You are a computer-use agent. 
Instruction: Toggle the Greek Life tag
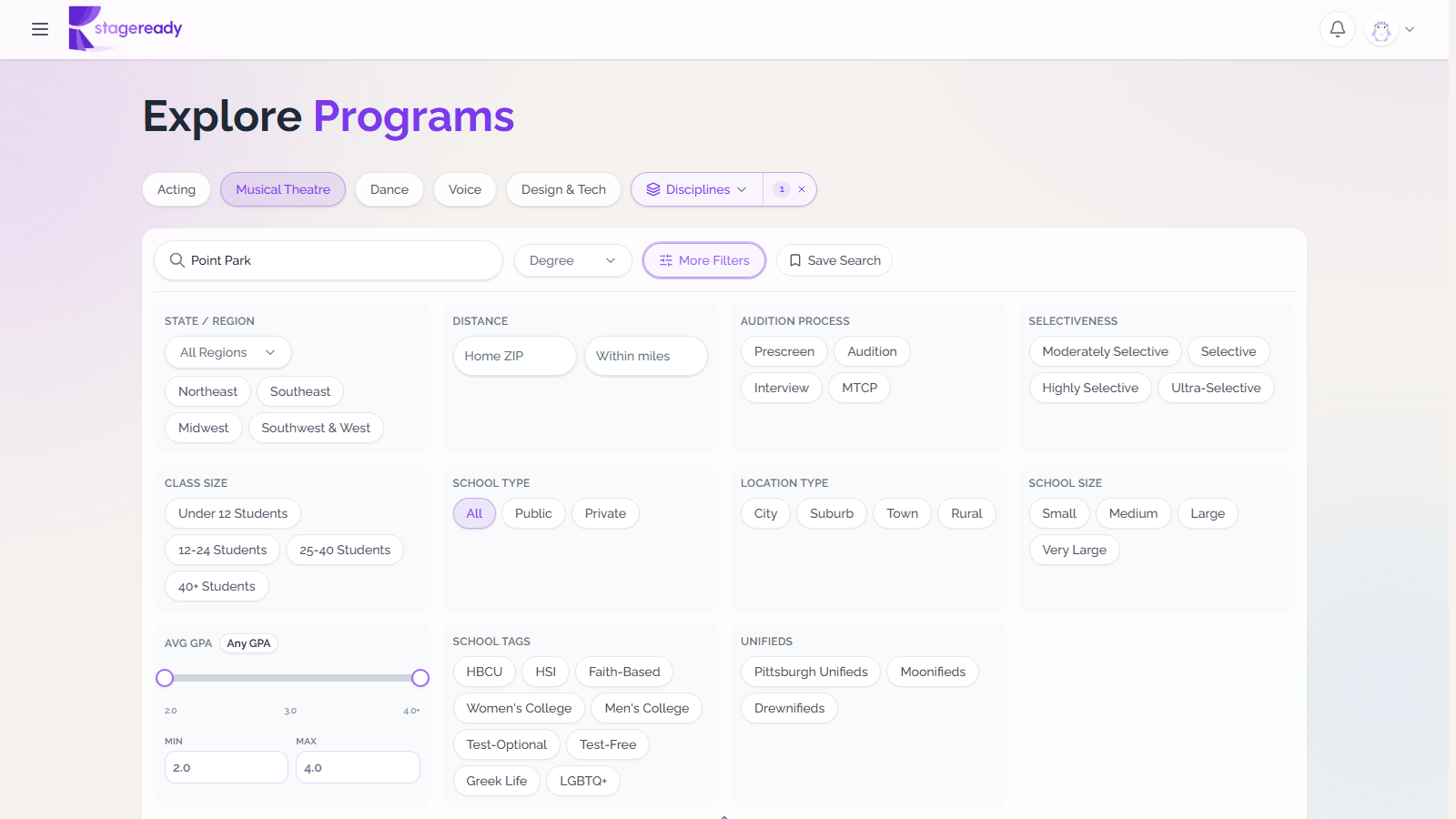(497, 781)
